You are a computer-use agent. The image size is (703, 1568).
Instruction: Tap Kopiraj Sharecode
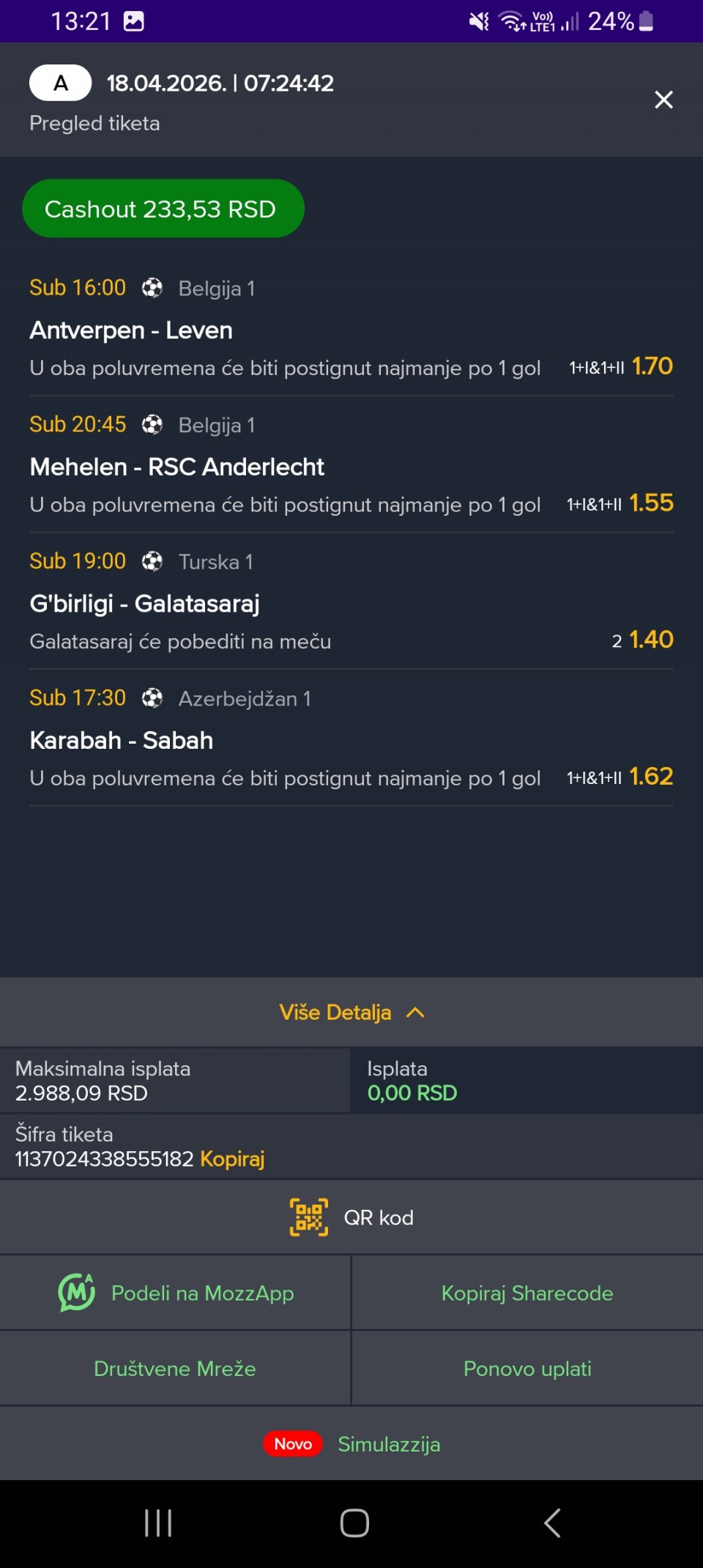pos(527,1293)
